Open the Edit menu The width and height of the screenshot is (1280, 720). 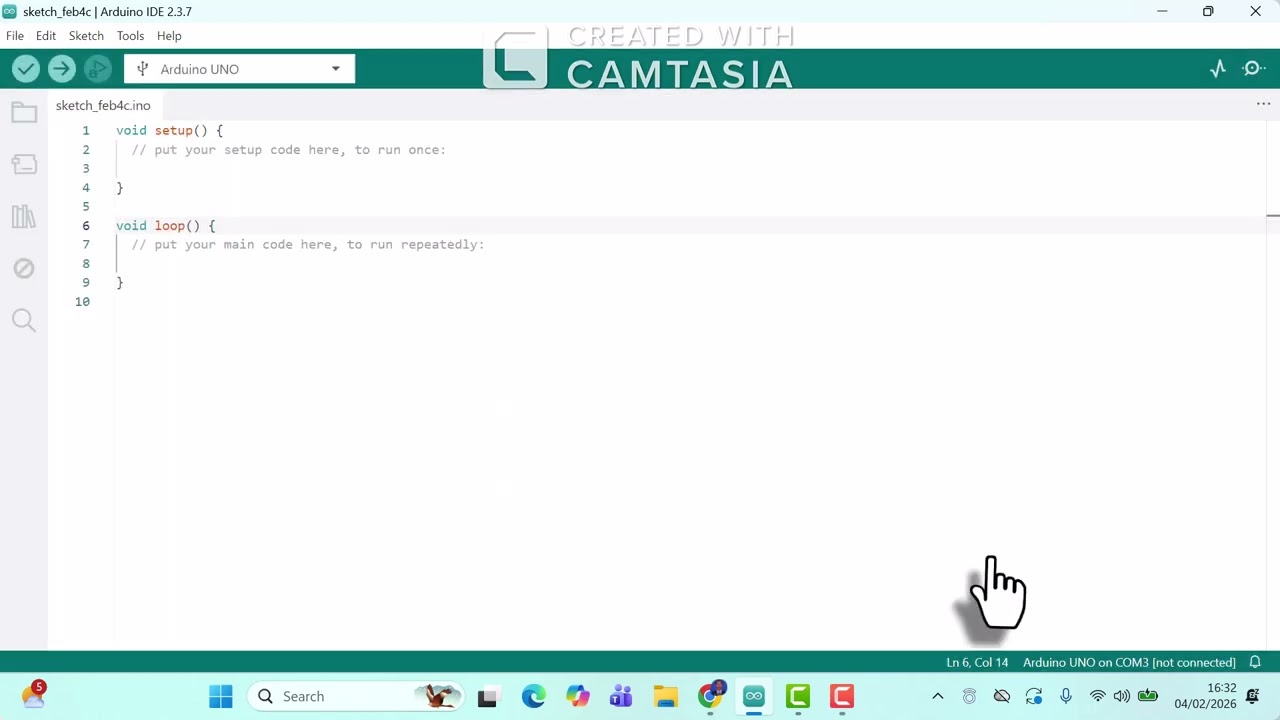click(x=46, y=36)
